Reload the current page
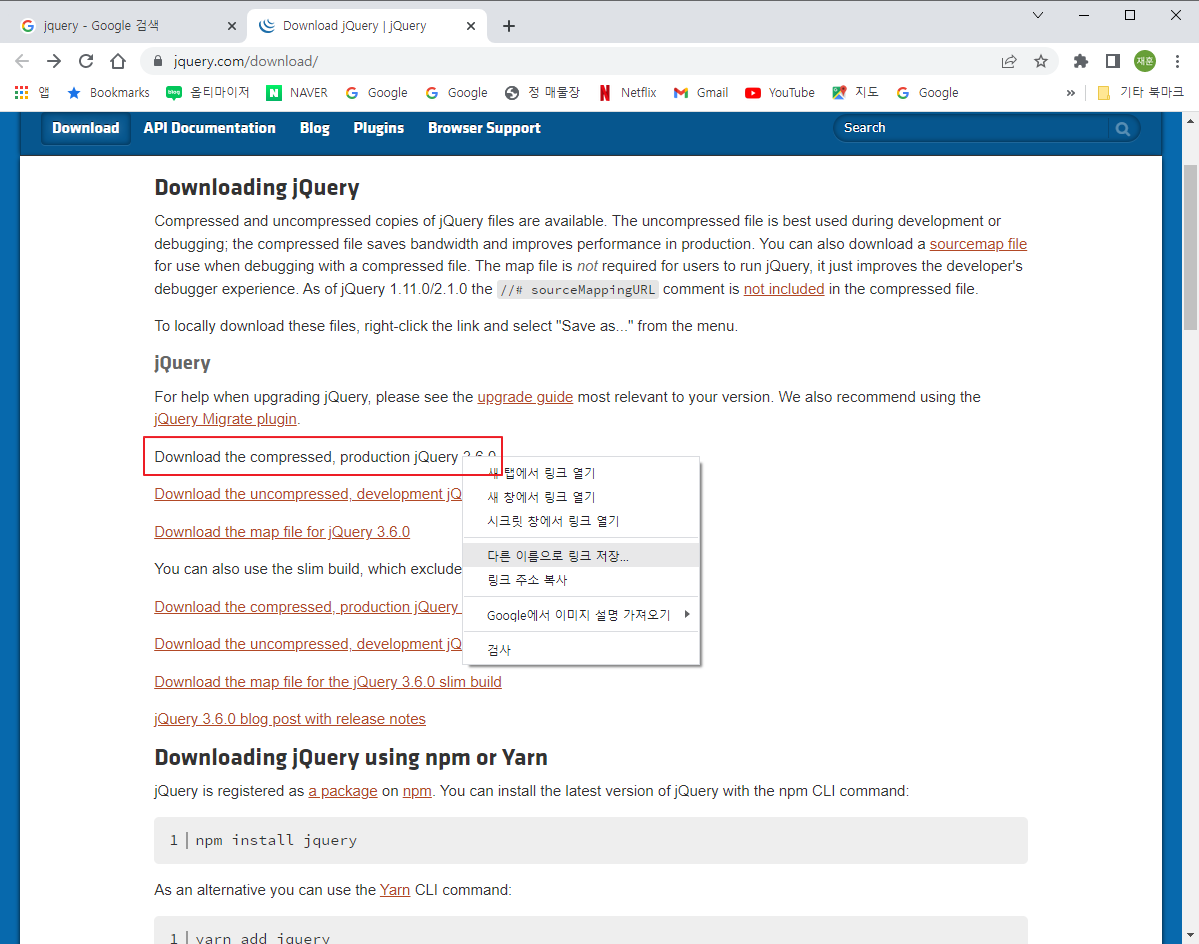The width and height of the screenshot is (1199, 944). (x=86, y=61)
